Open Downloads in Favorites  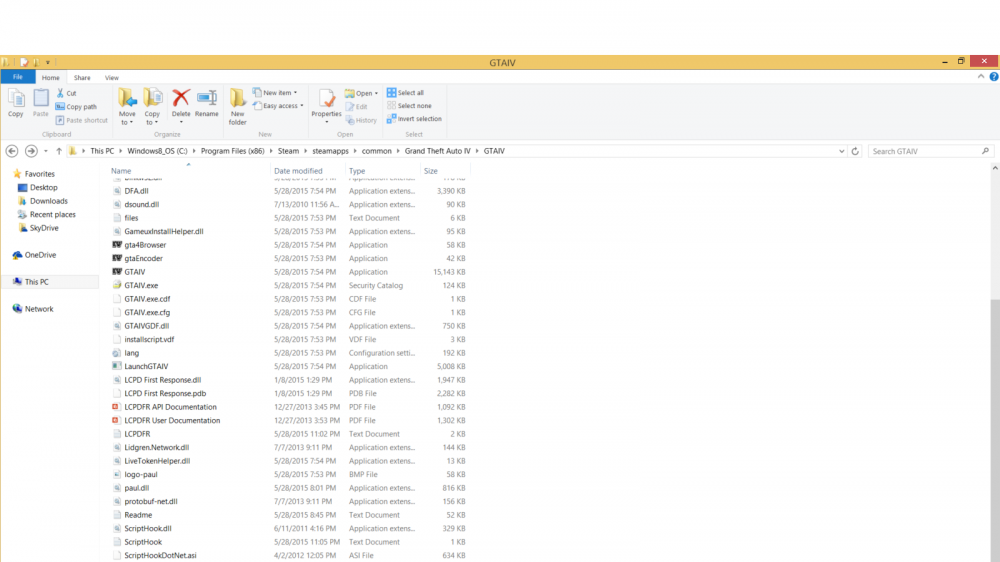(48, 201)
